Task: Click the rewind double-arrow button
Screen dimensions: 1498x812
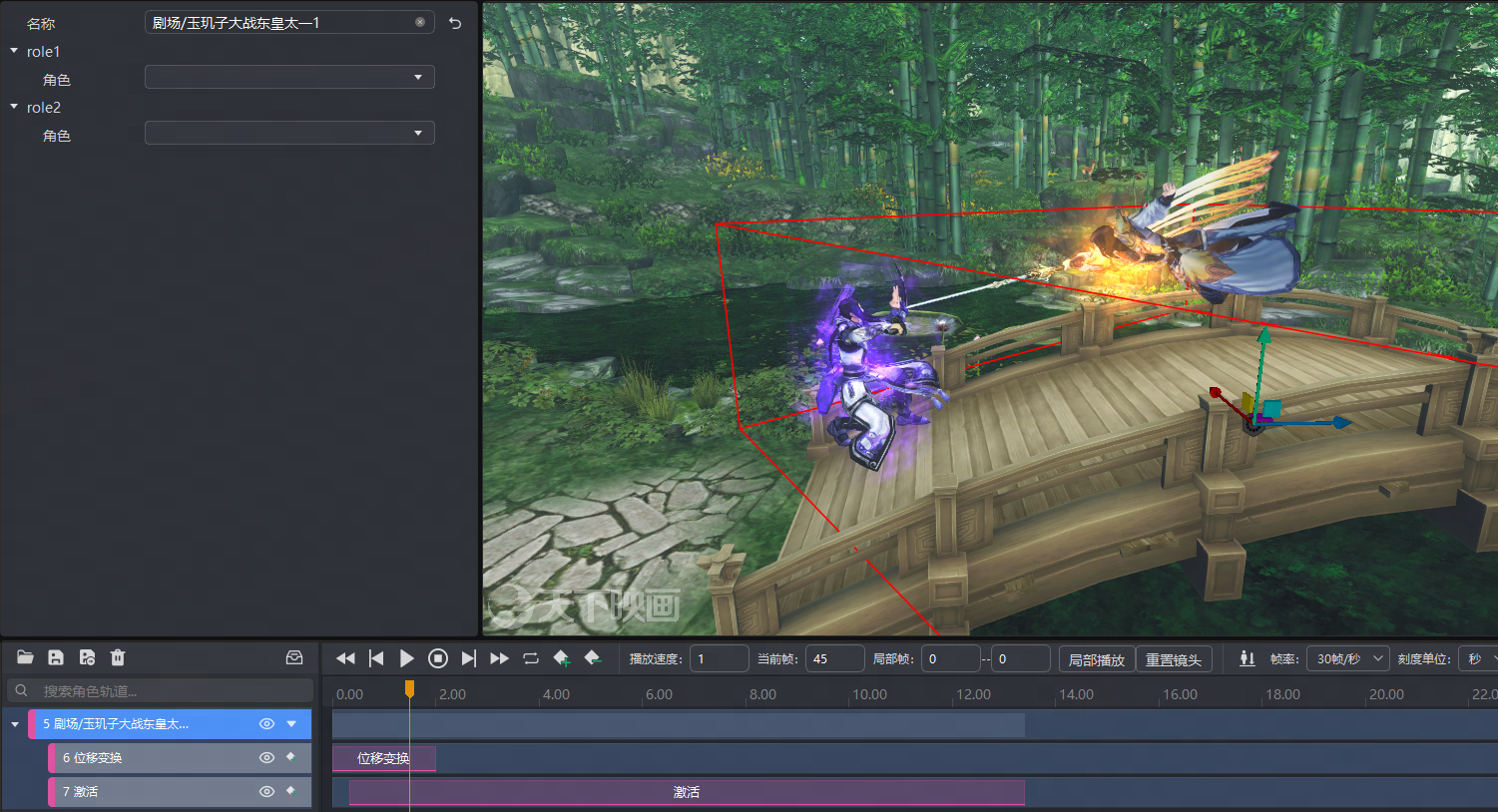Action: tap(345, 658)
